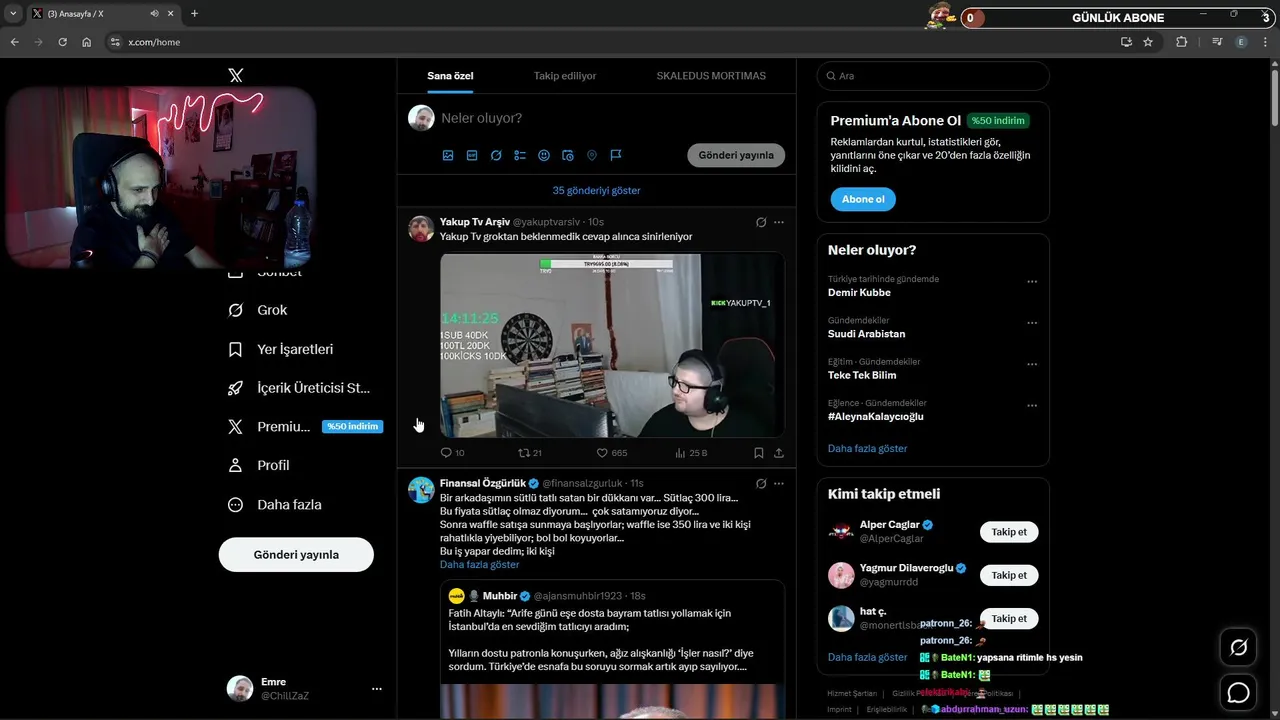Bookmark the Yakup Tv Arşiv post
The height and width of the screenshot is (720, 1280).
click(x=759, y=453)
